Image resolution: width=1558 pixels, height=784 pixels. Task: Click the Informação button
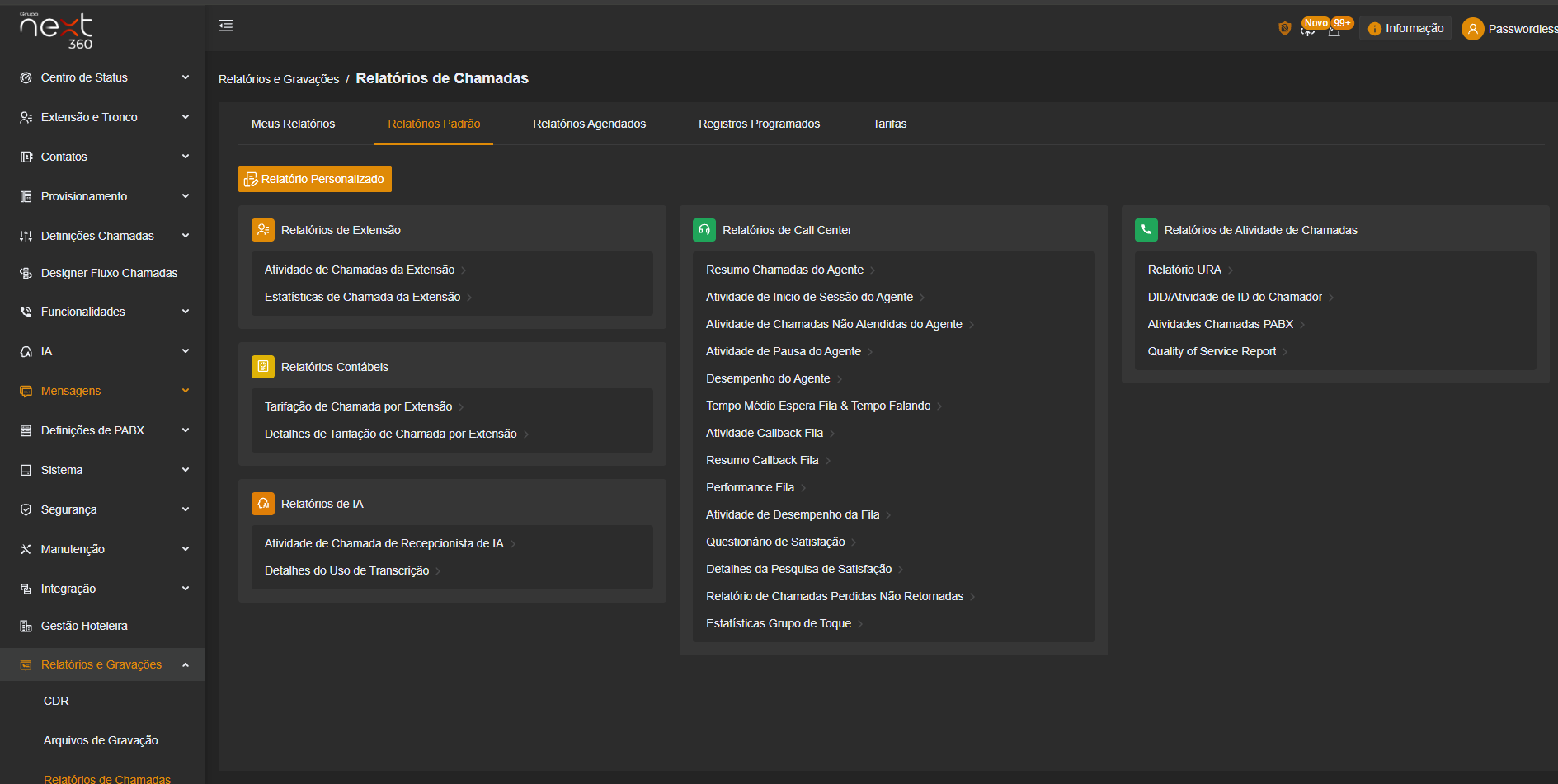(1405, 29)
